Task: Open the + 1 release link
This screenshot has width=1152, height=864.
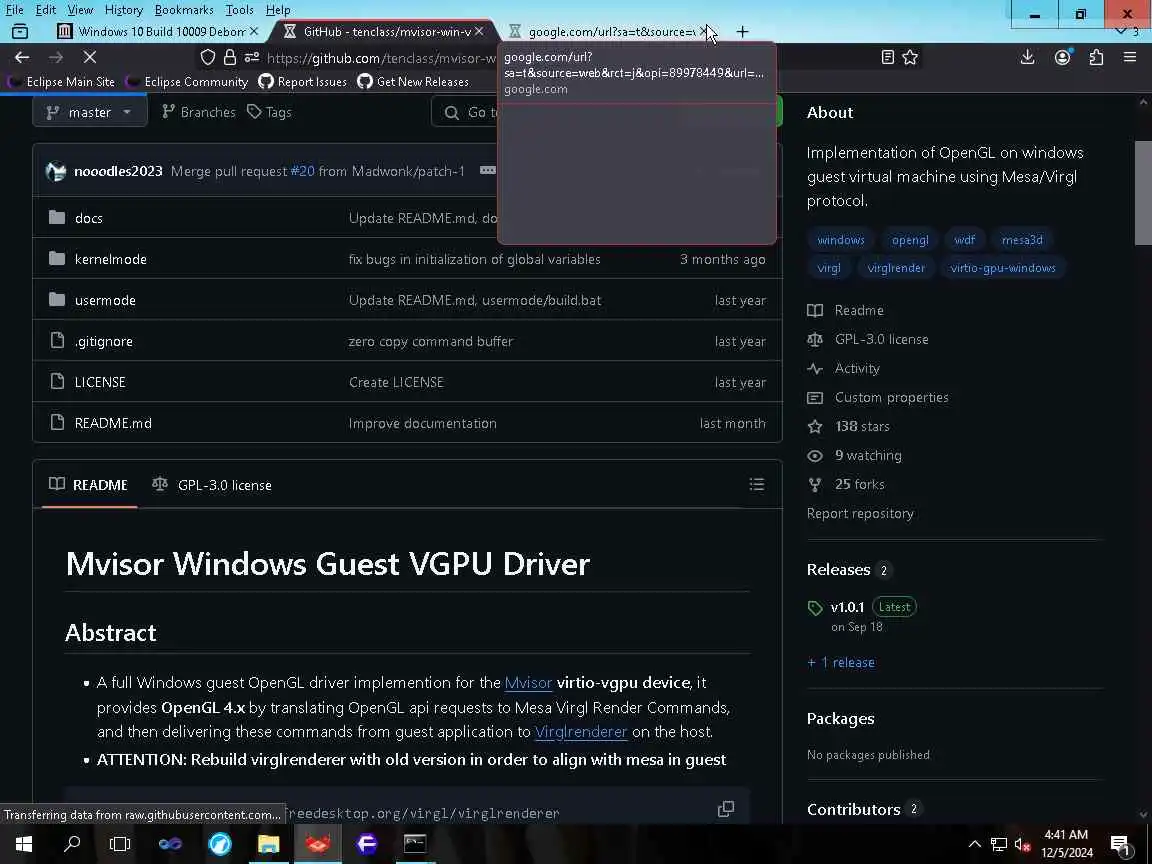Action: point(840,662)
